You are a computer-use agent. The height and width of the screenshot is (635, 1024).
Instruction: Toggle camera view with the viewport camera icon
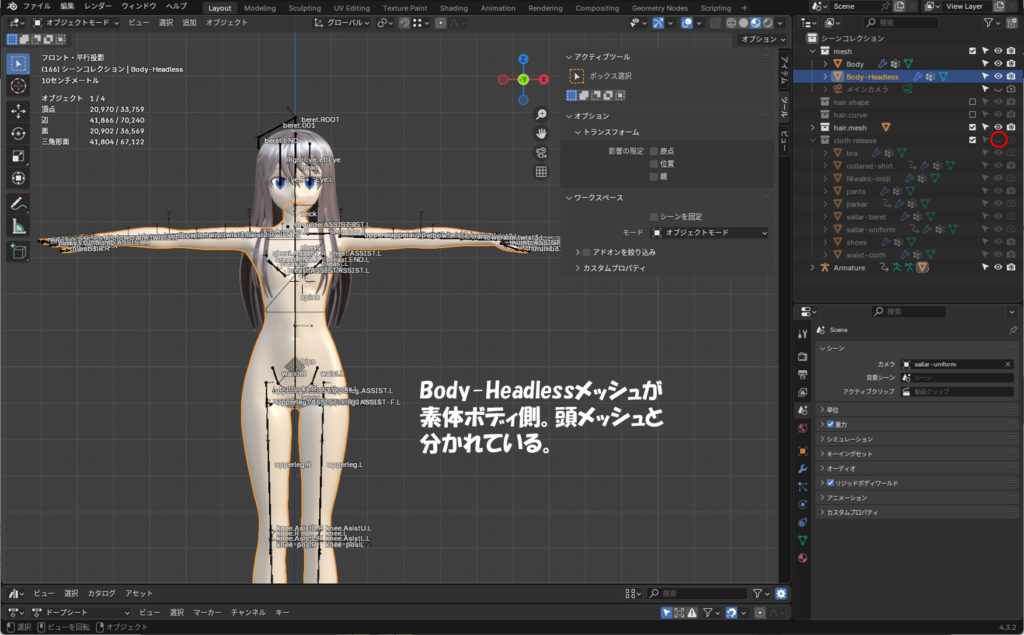coord(541,152)
